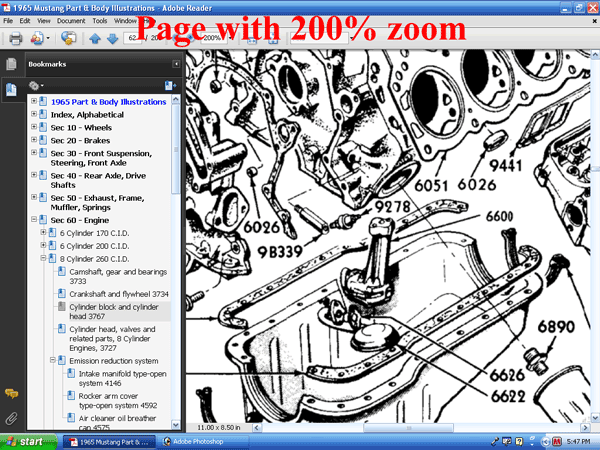600x450 pixels.
Task: Open Cylinder block and cylinder head 3767
Action: (114, 311)
